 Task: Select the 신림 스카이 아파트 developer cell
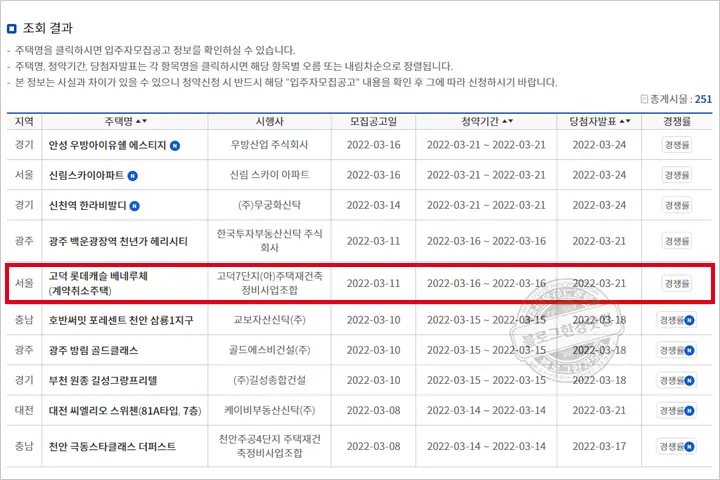pos(270,175)
